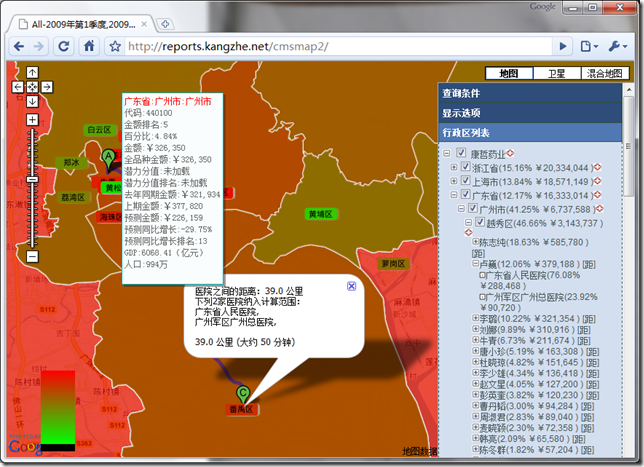The height and width of the screenshot is (467, 644).
Task: Toggle the 广州市 checkbox
Action: 473,208
